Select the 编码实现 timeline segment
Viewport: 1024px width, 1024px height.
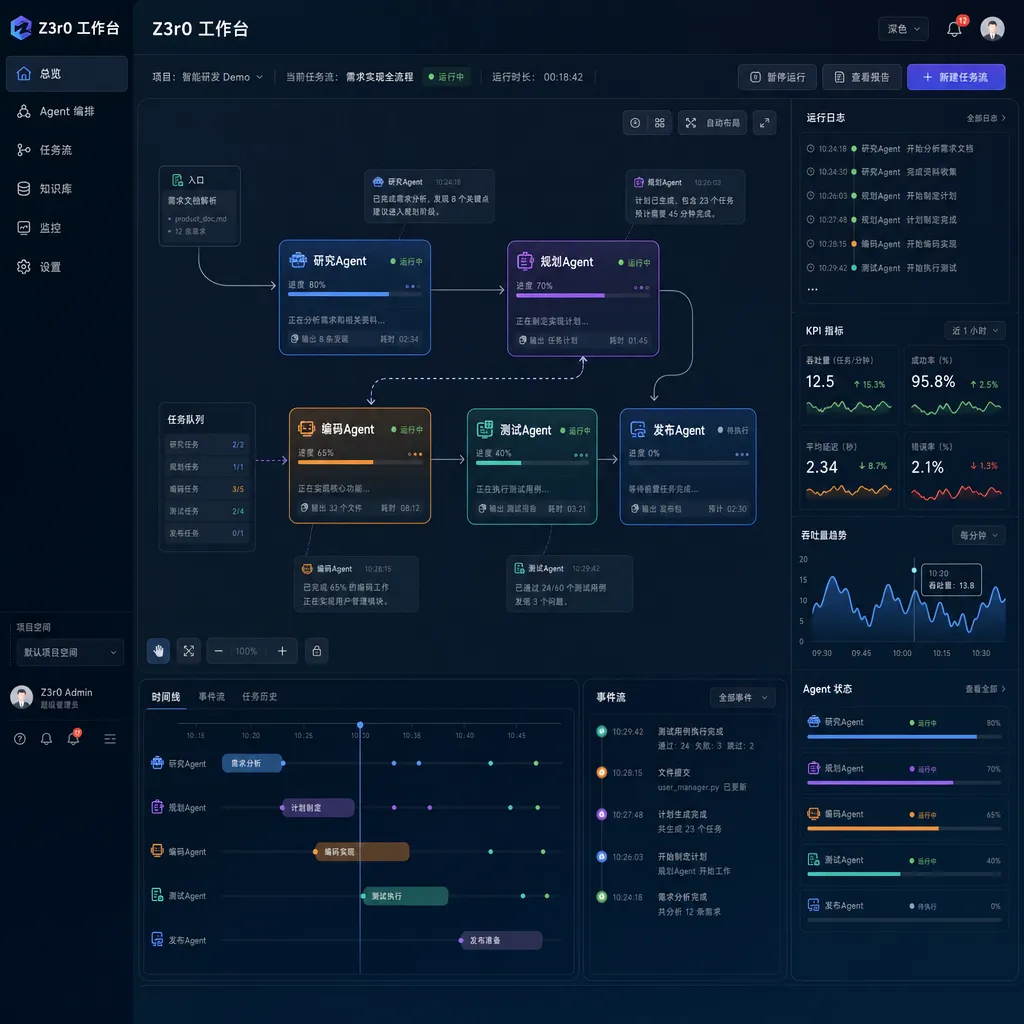coord(362,852)
